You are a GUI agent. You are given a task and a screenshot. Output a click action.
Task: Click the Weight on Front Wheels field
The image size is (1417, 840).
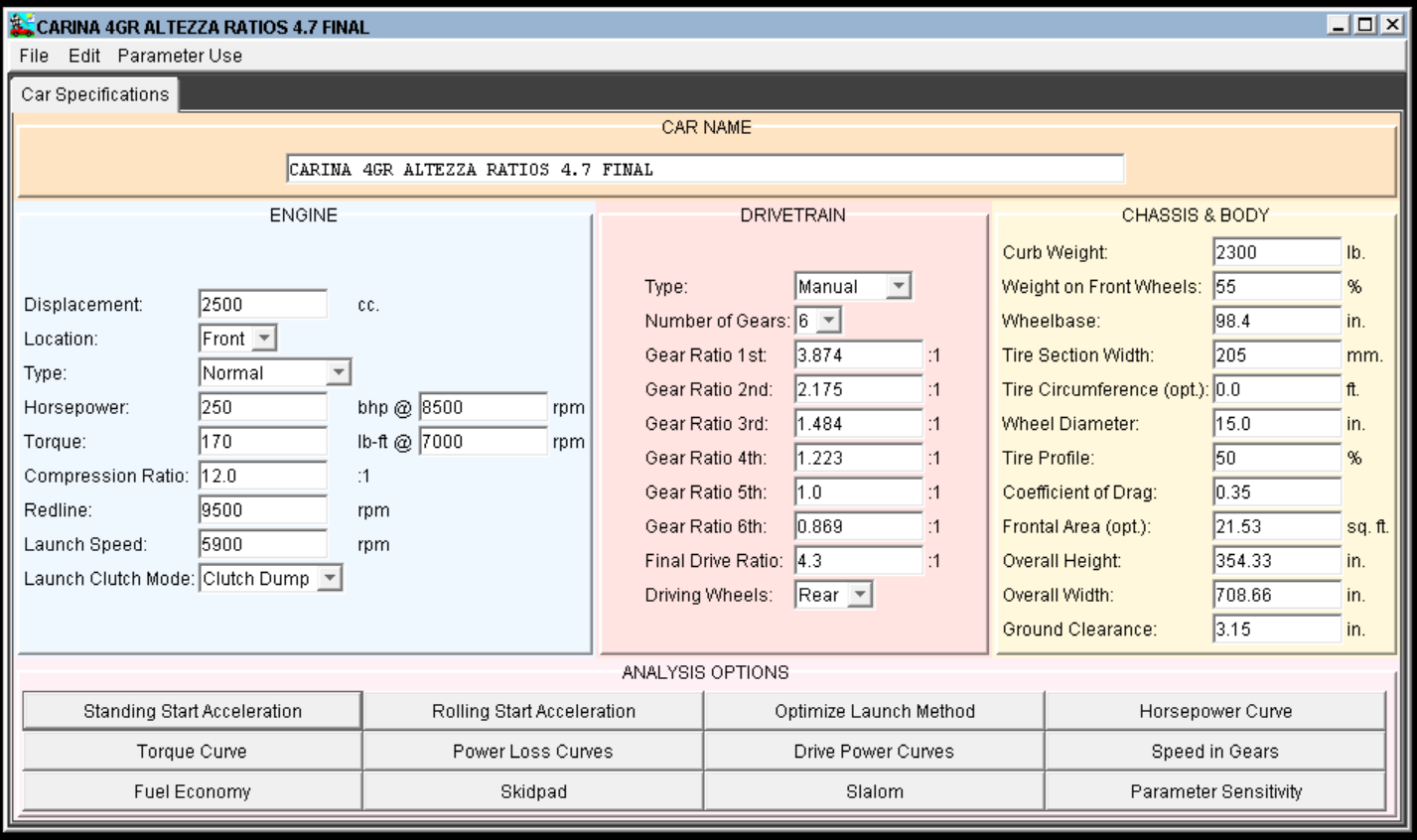[1277, 287]
